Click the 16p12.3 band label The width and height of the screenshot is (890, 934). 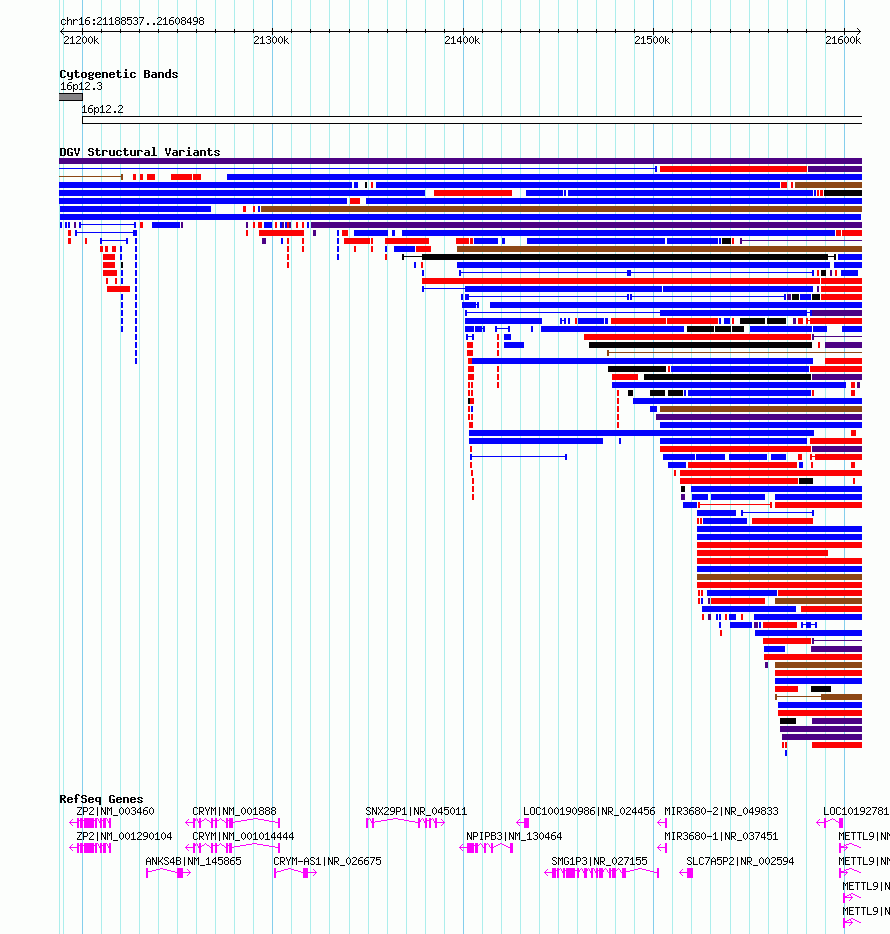point(81,86)
